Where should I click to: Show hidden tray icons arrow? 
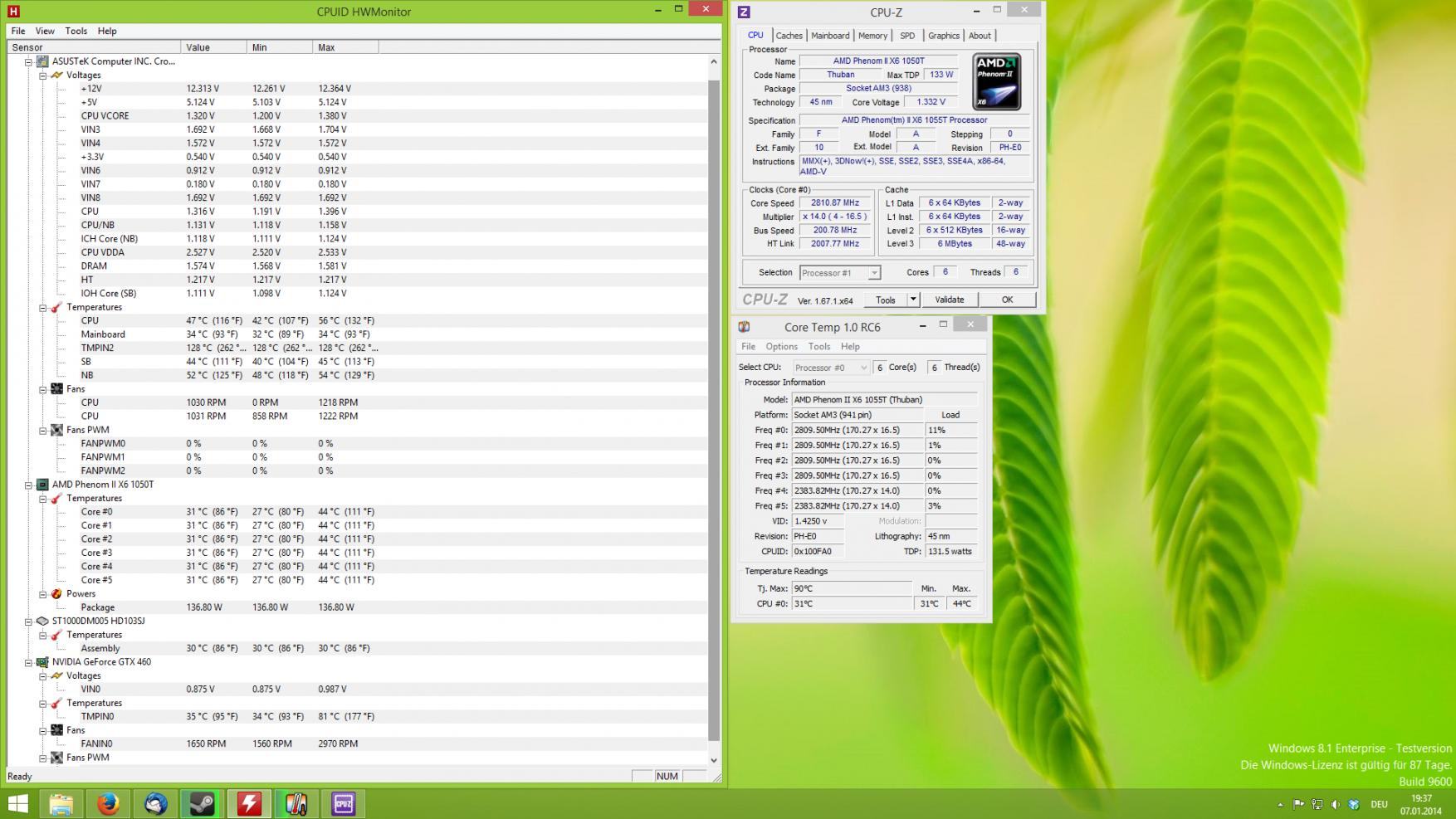tap(1279, 805)
